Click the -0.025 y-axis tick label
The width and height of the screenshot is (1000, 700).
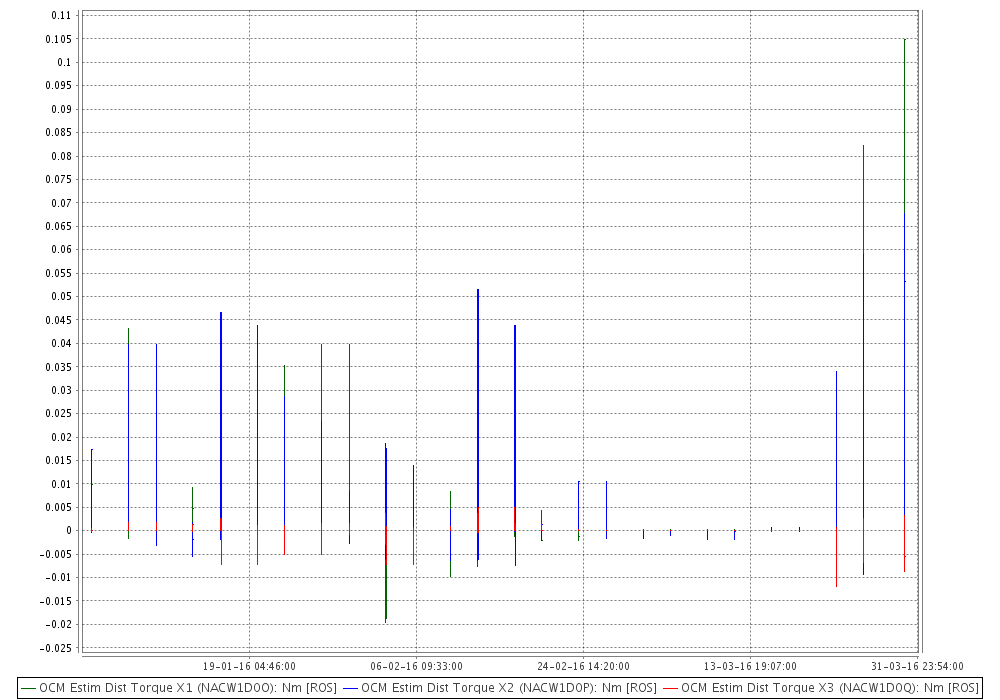(56, 648)
